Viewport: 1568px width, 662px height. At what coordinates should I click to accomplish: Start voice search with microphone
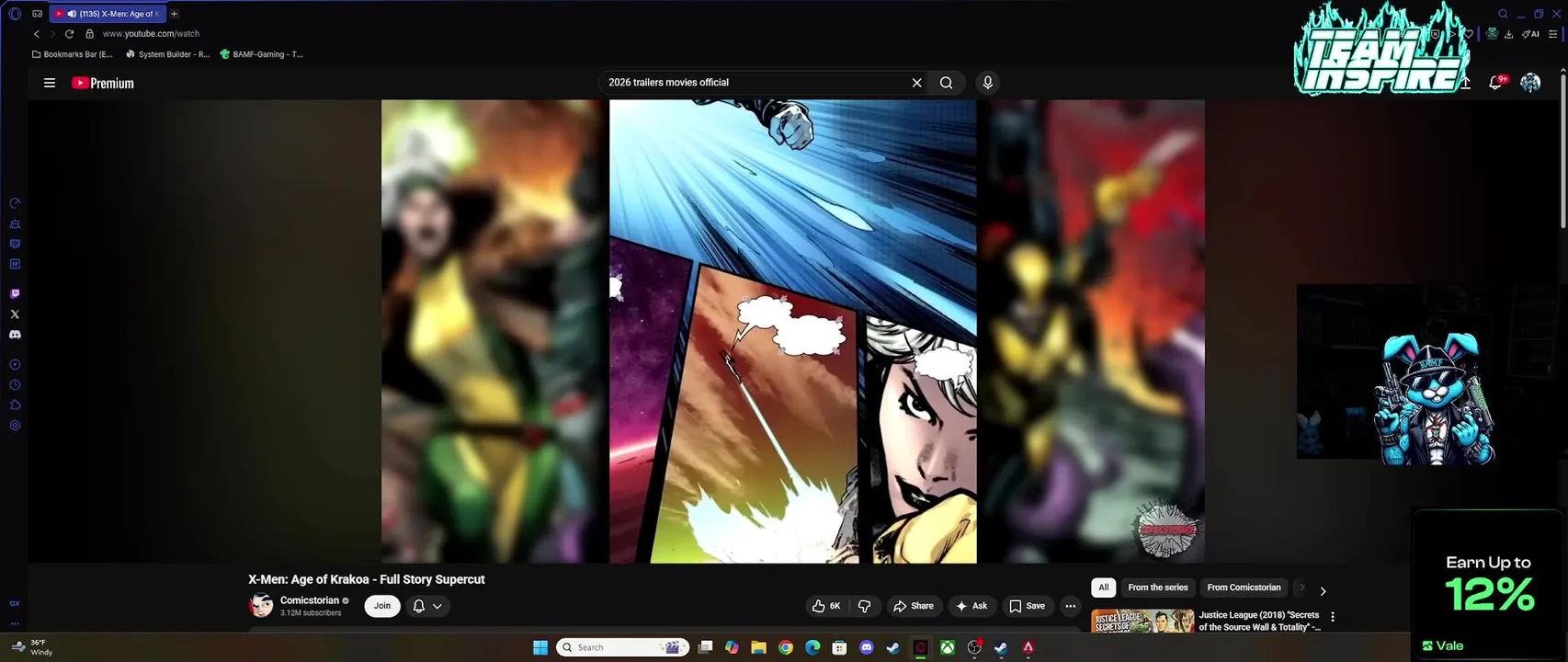988,83
